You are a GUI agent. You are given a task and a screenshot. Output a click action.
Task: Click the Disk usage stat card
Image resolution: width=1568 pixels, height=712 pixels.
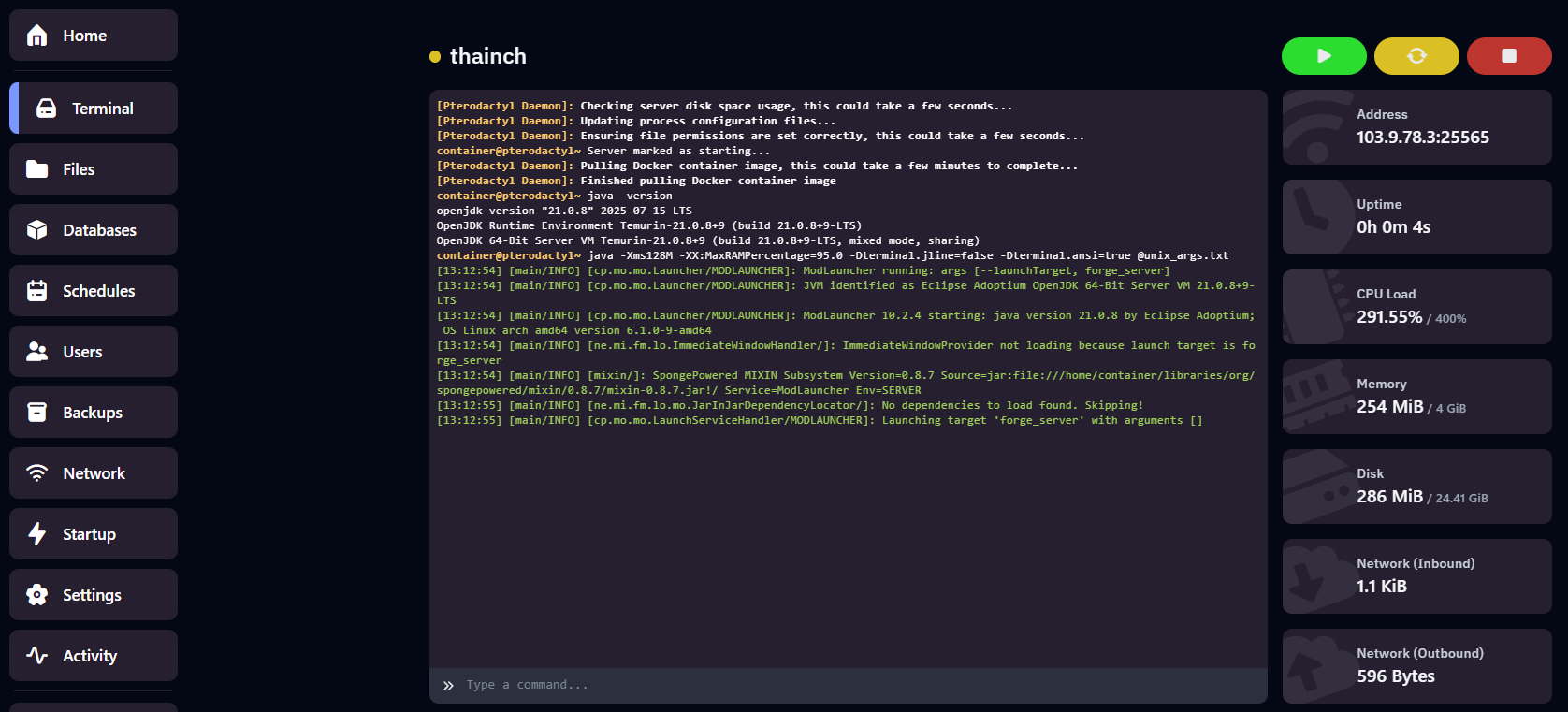click(1416, 487)
